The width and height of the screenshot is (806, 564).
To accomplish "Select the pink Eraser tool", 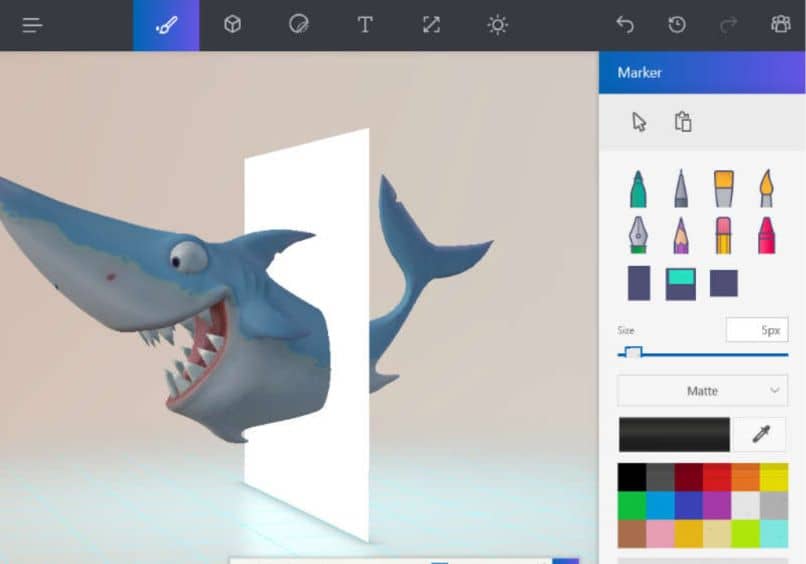I will (723, 235).
